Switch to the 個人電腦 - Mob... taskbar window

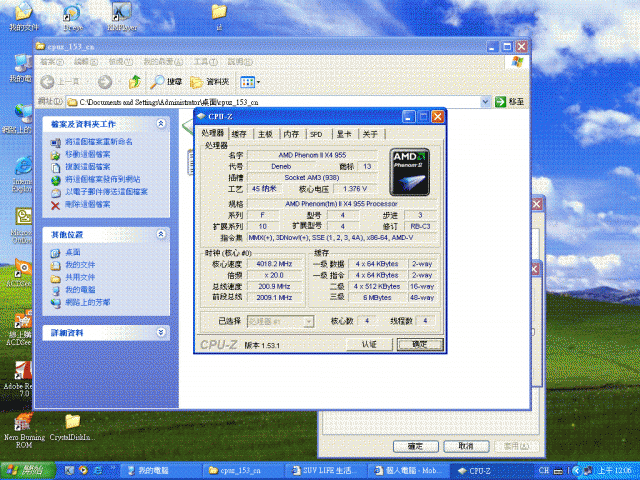tap(407, 471)
